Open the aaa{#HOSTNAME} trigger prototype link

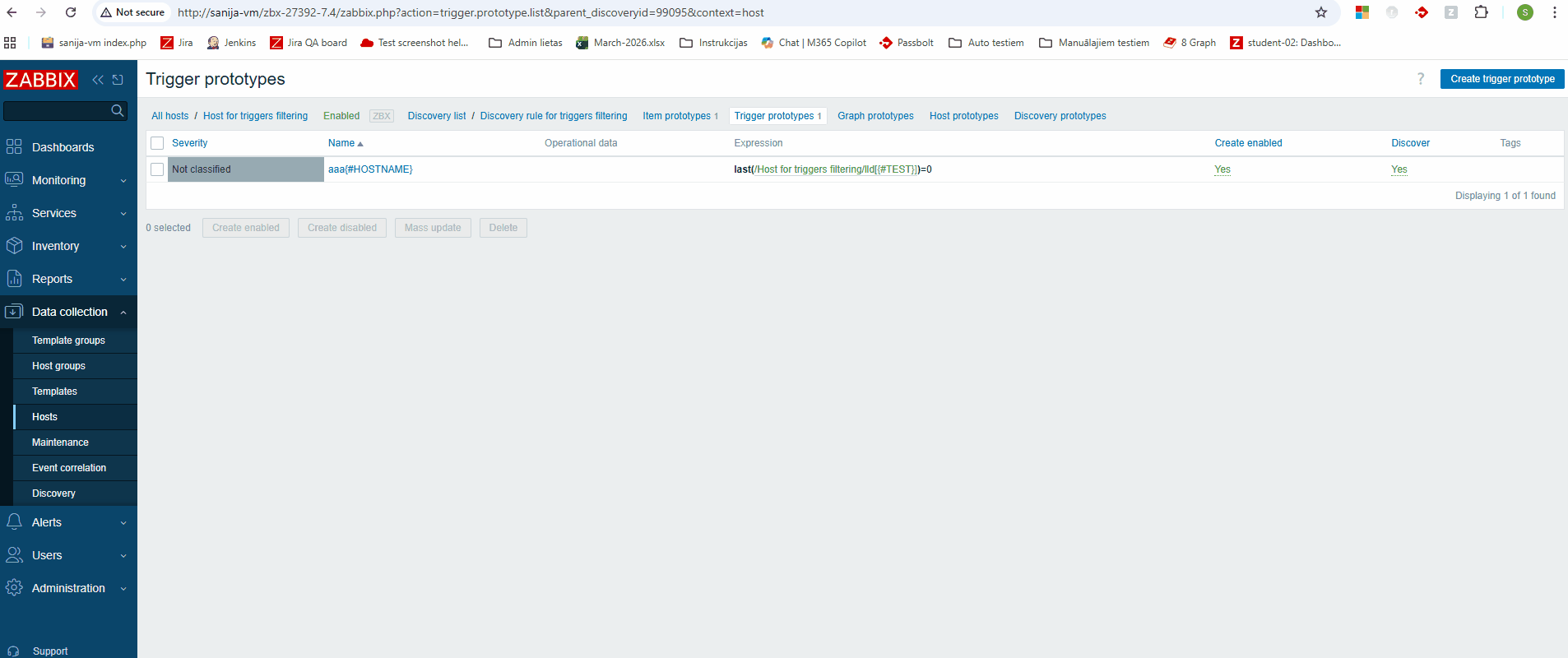point(370,169)
